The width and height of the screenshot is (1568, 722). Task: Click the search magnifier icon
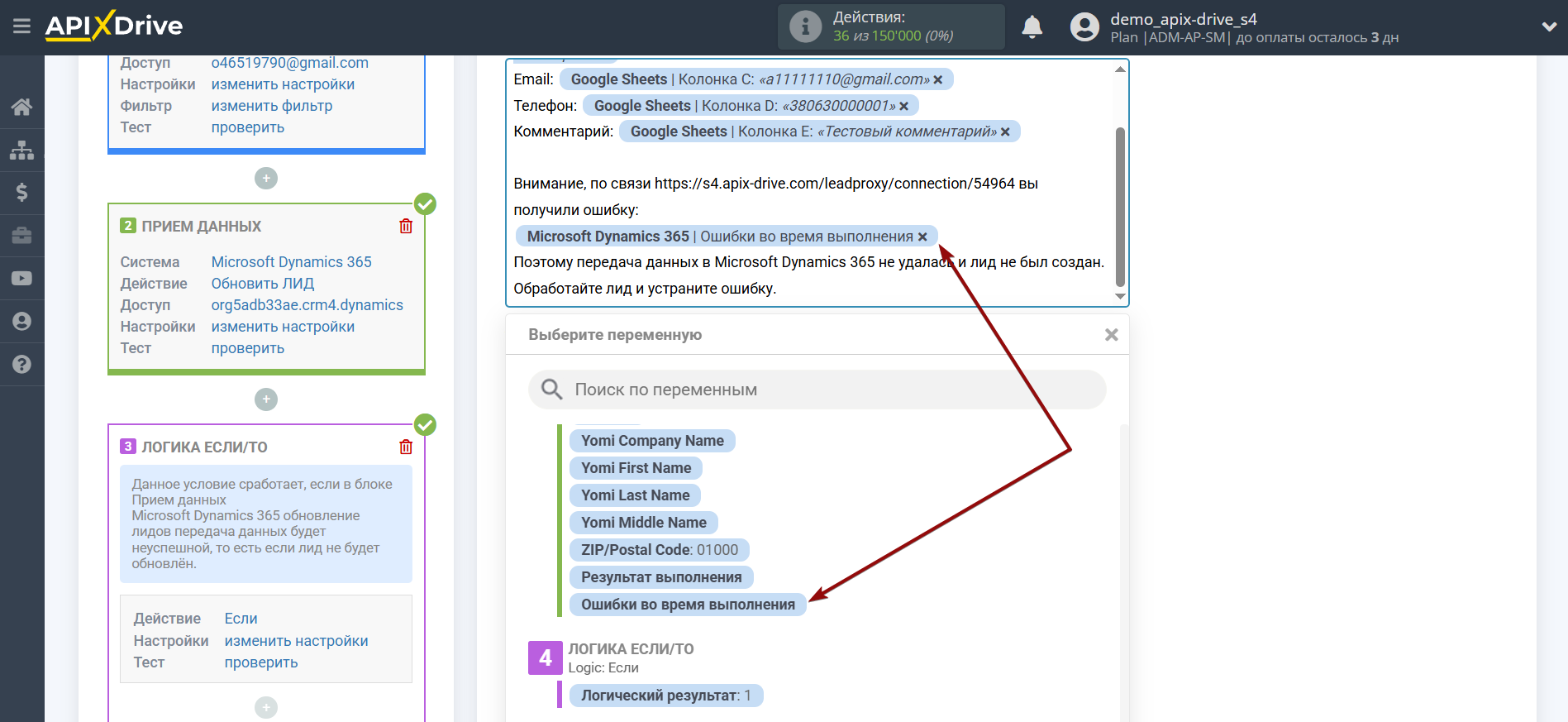click(x=551, y=389)
